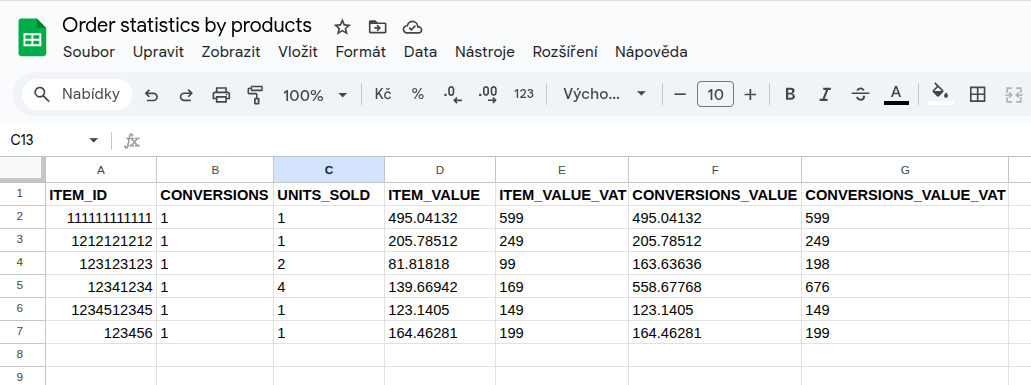Screen dimensions: 1031x385
Task: Apply percent number format
Action: click(418, 95)
